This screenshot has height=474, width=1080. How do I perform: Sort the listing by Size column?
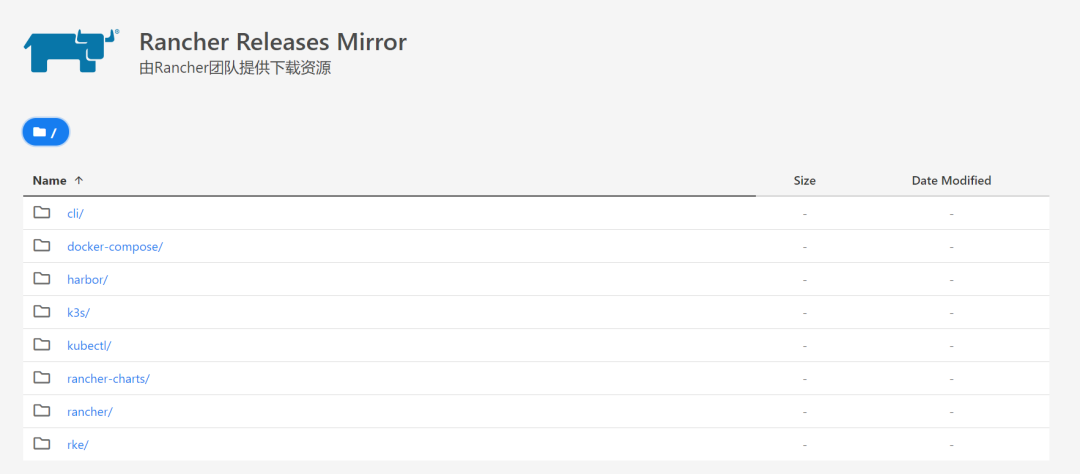pos(804,181)
